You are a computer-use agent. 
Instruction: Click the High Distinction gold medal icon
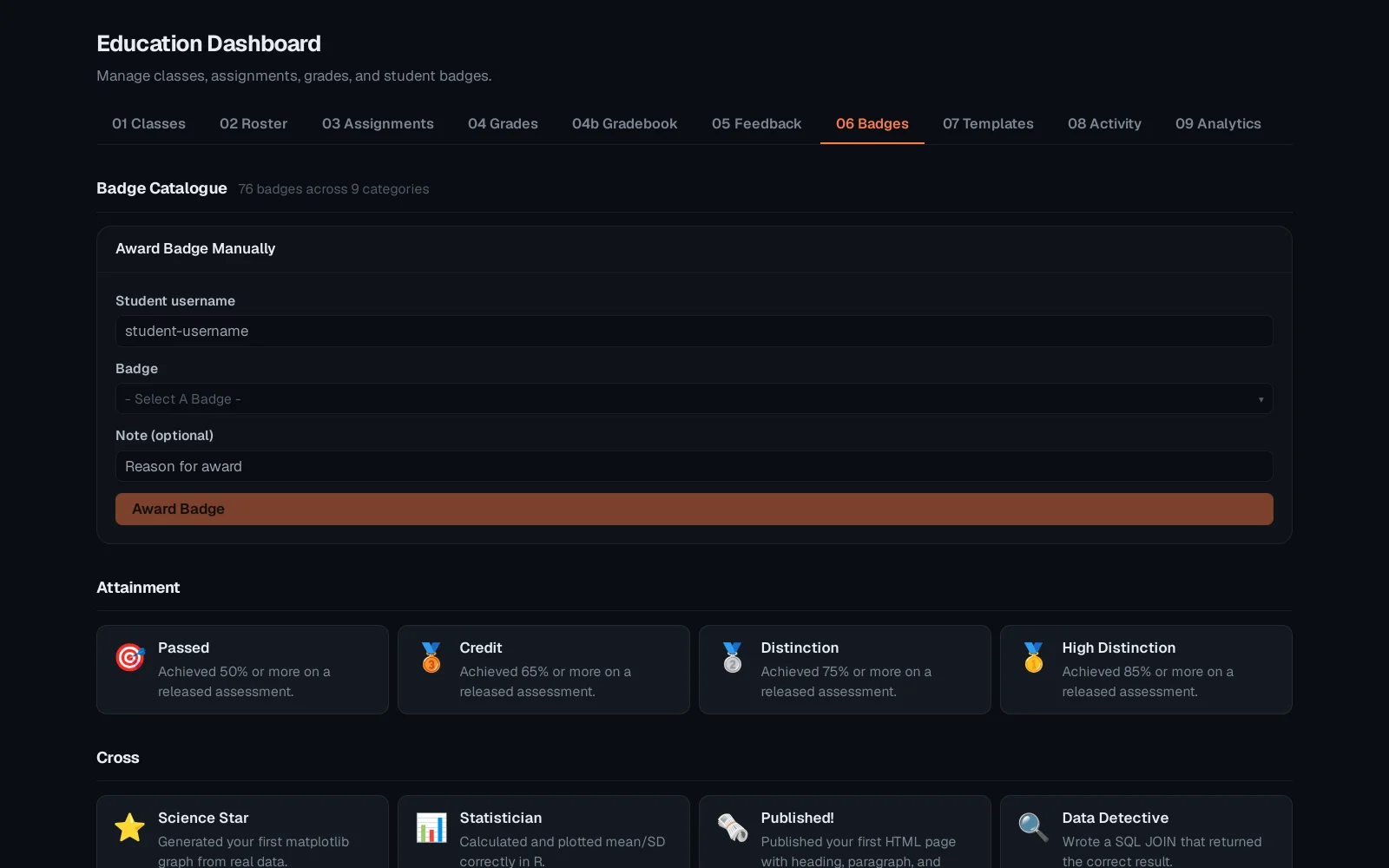[x=1034, y=657]
